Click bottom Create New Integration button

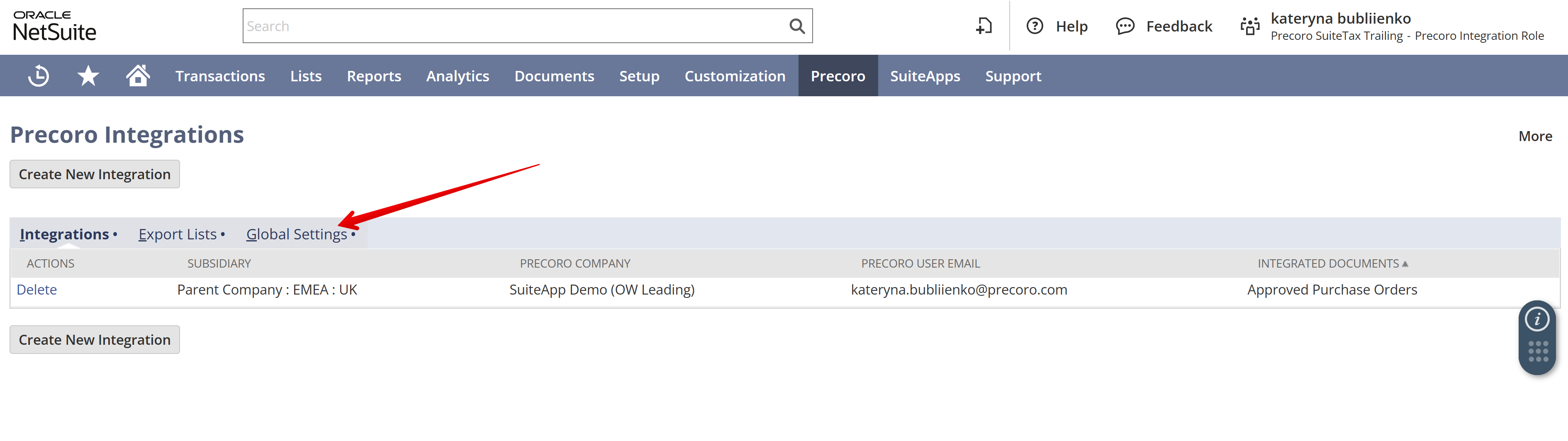tap(94, 339)
